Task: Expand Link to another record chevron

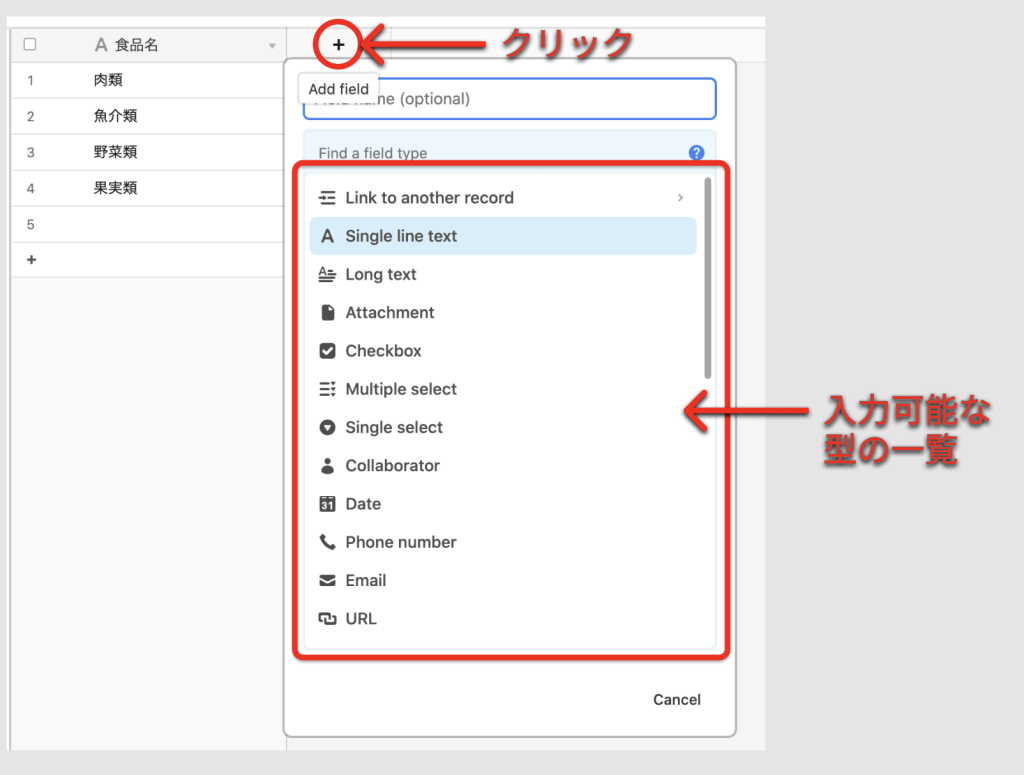Action: 681,198
